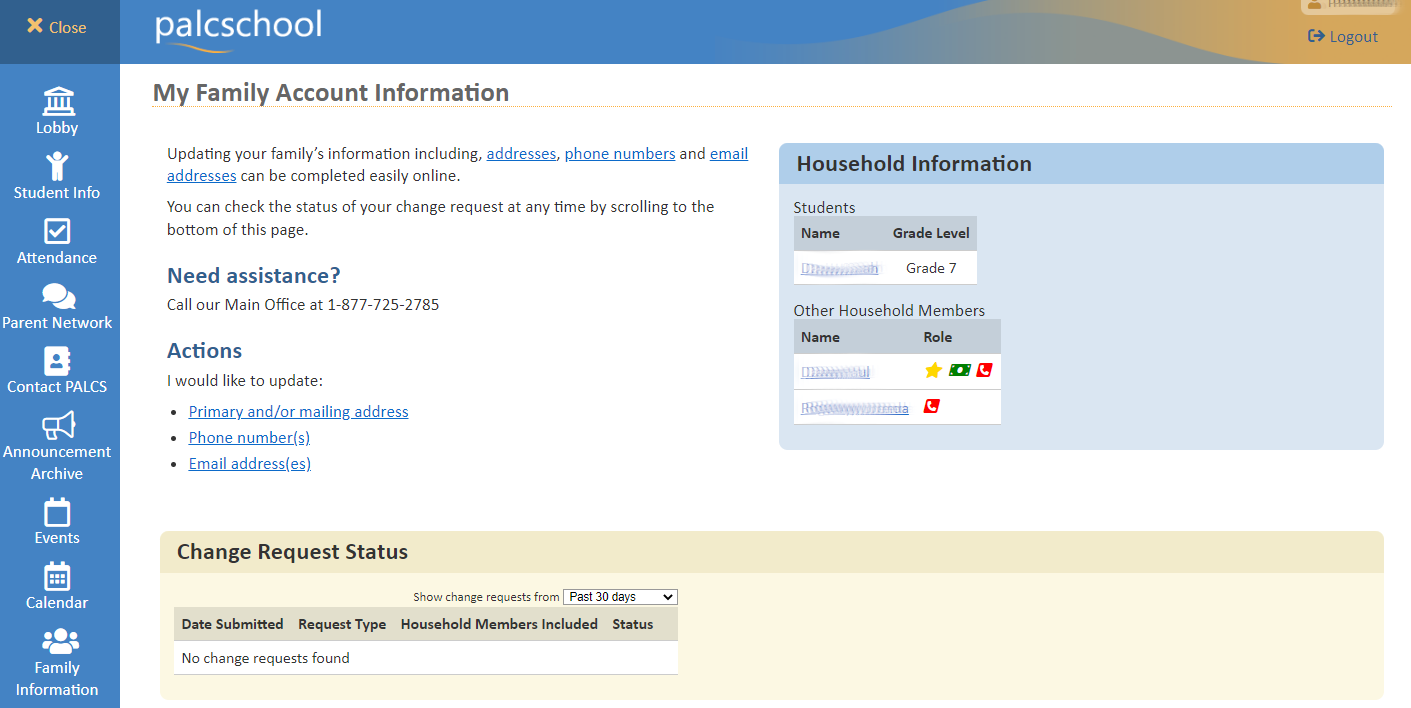Screen dimensions: 1411x708
Task: Select the Events menu label
Action: click(x=57, y=538)
